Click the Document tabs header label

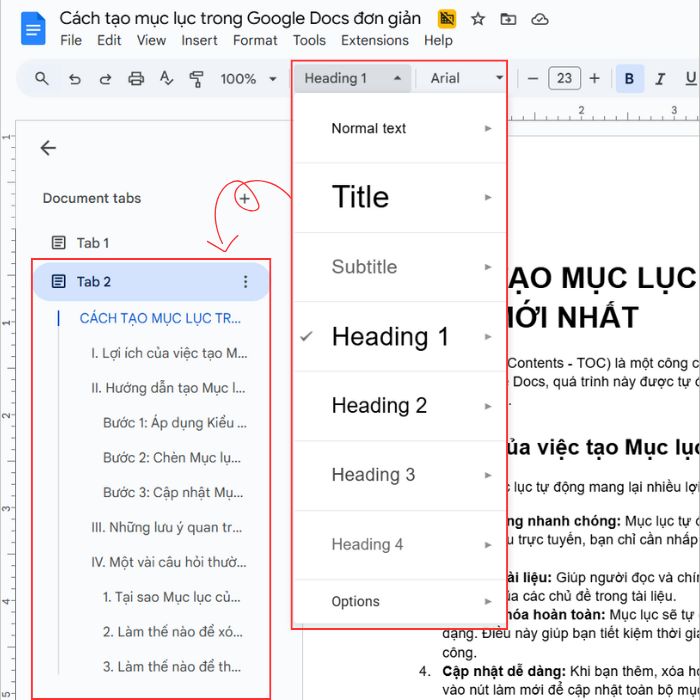92,198
